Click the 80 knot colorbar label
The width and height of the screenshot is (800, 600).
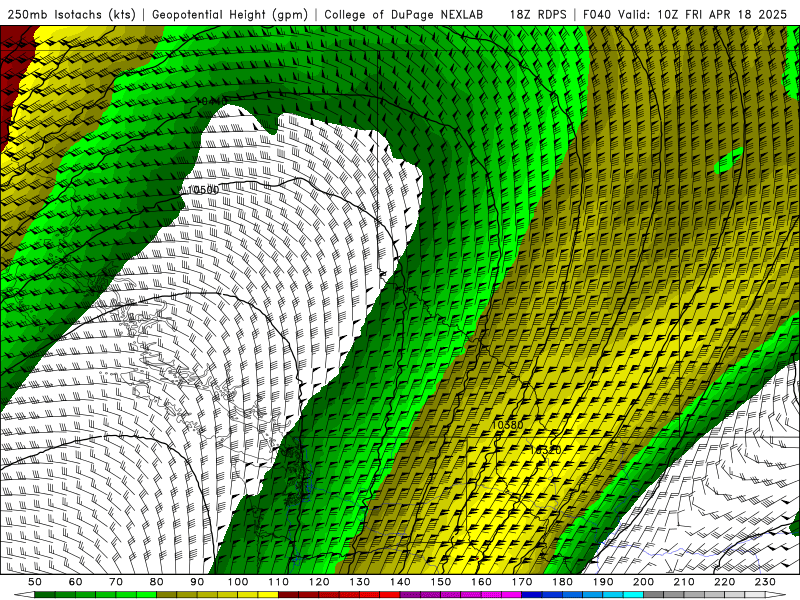click(157, 582)
